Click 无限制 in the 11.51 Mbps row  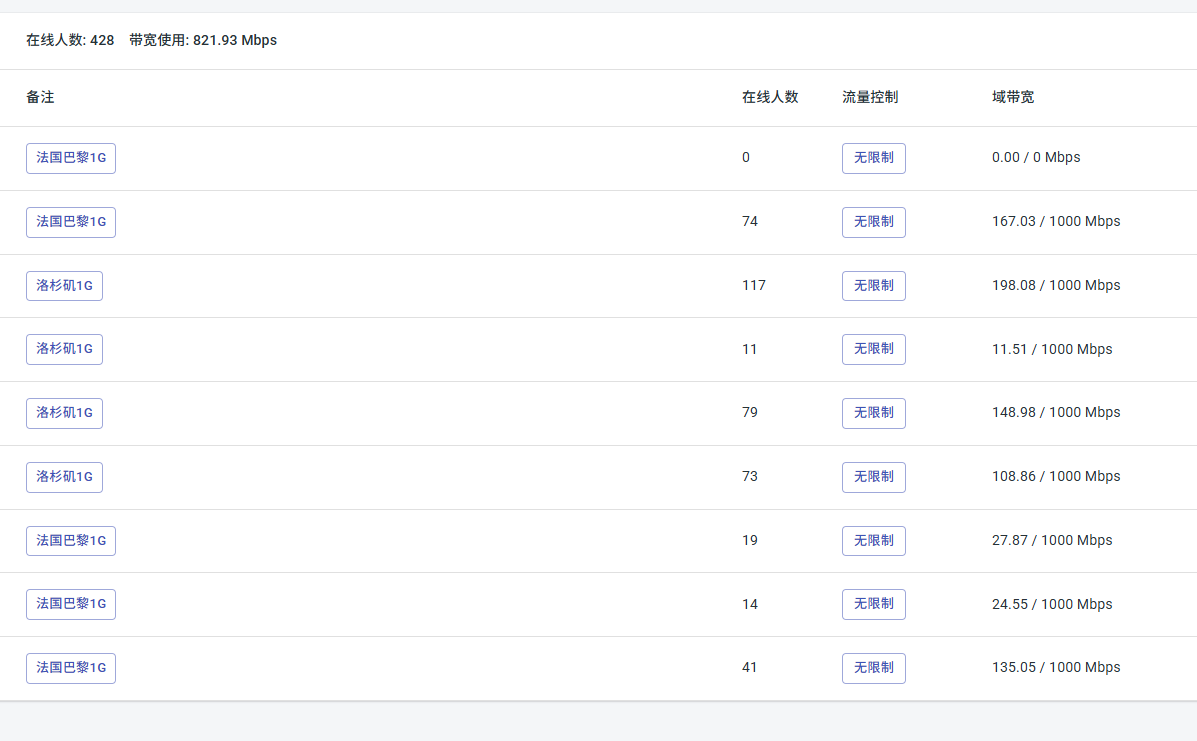(x=873, y=349)
